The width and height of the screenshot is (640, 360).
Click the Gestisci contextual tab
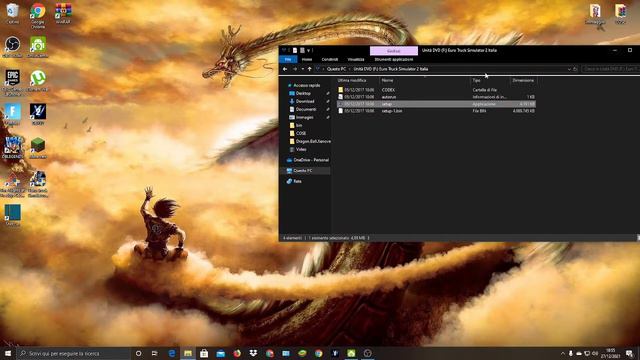[x=394, y=51]
